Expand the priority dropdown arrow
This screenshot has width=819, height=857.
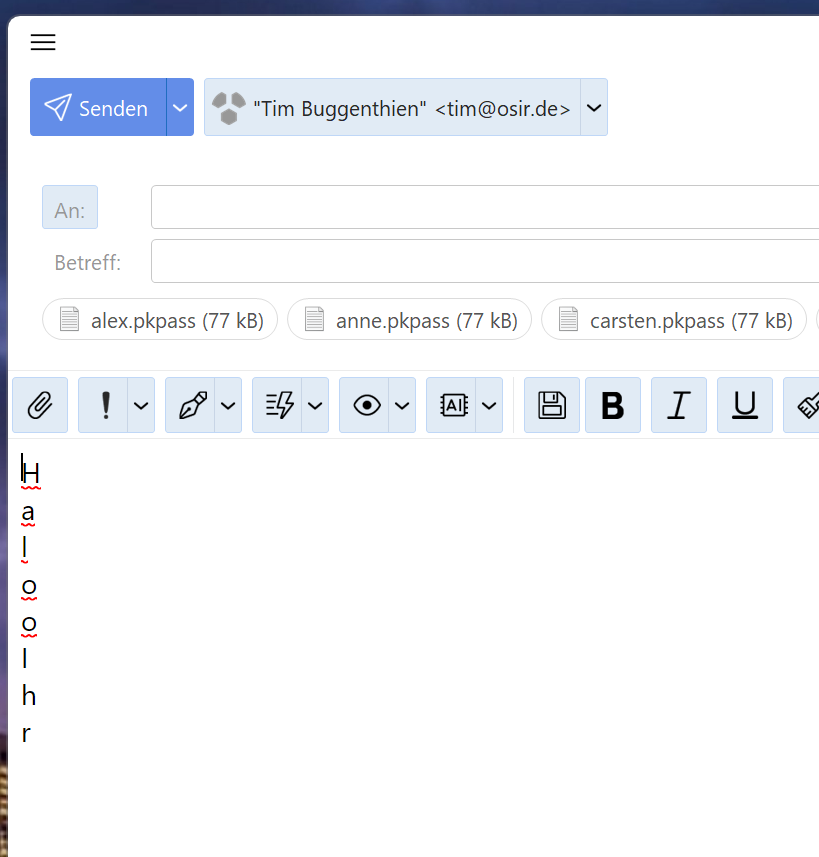(141, 405)
